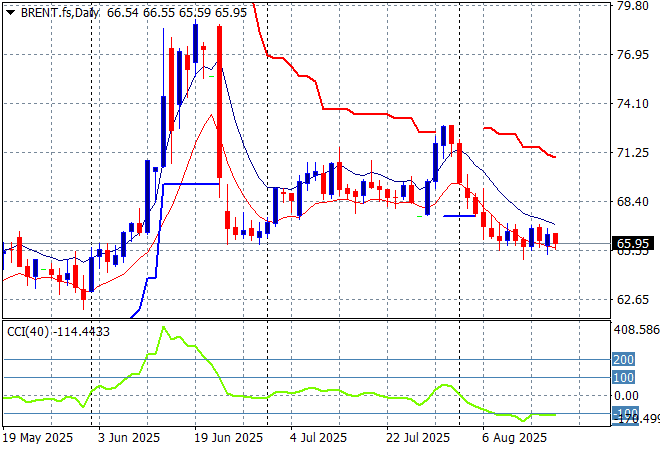Click the 6 Aug 2025 date label
Image resolution: width=660 pixels, height=450 pixels.
click(516, 437)
